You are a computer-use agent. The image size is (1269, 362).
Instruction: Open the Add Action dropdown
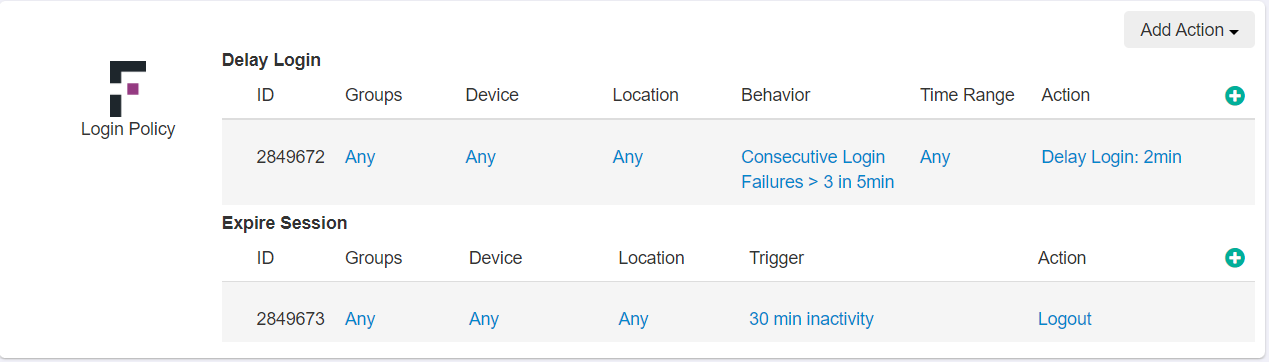coord(1189,30)
